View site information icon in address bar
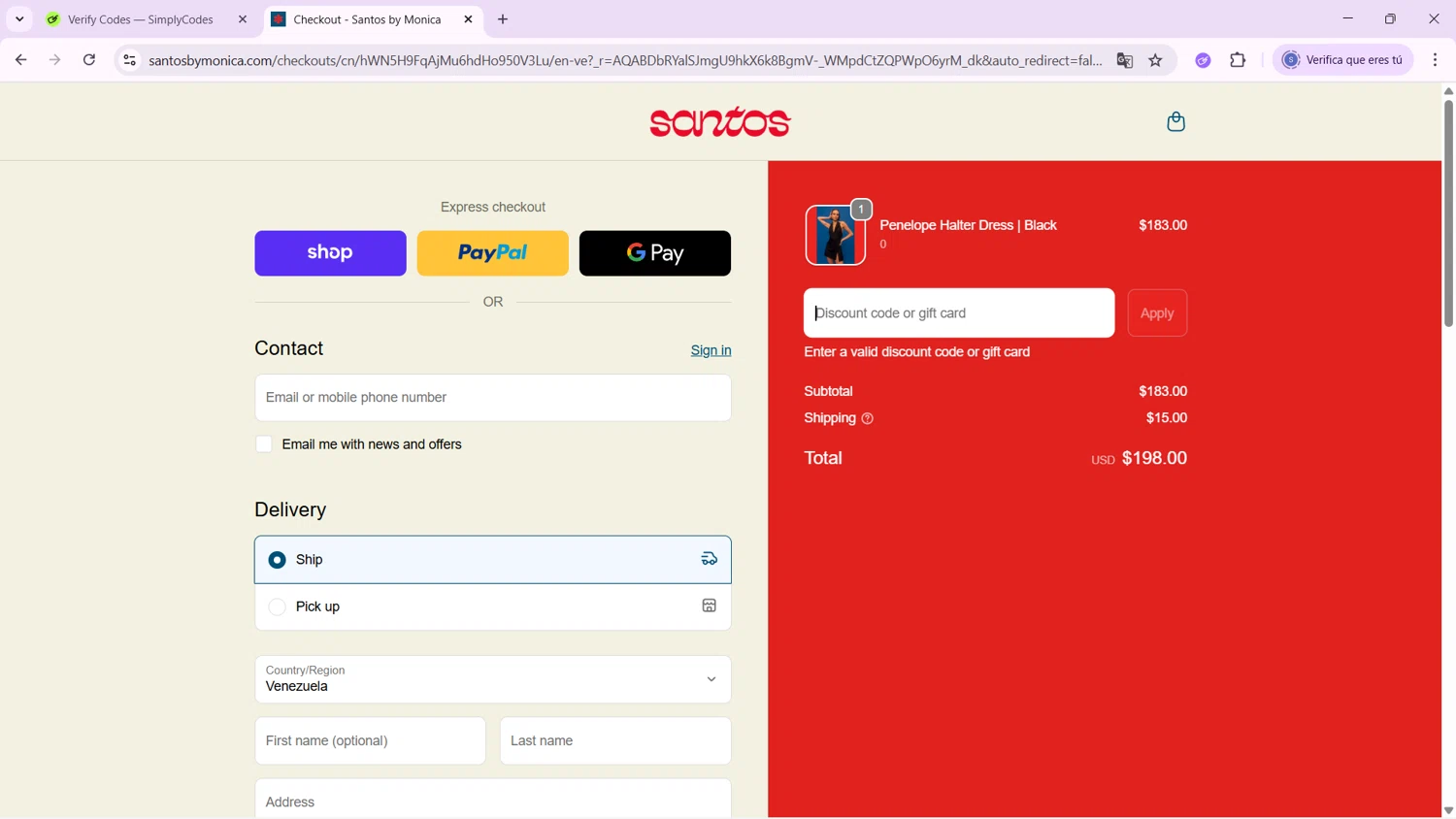1456x819 pixels. tap(129, 60)
